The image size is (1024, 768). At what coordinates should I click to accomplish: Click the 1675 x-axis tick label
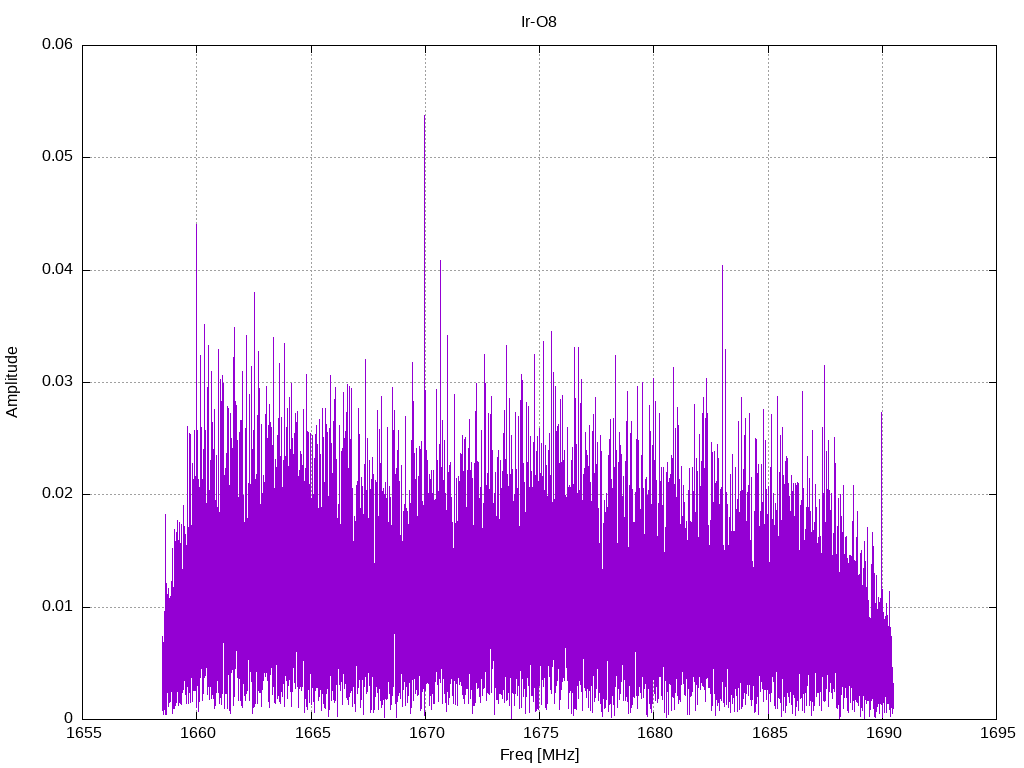click(541, 733)
